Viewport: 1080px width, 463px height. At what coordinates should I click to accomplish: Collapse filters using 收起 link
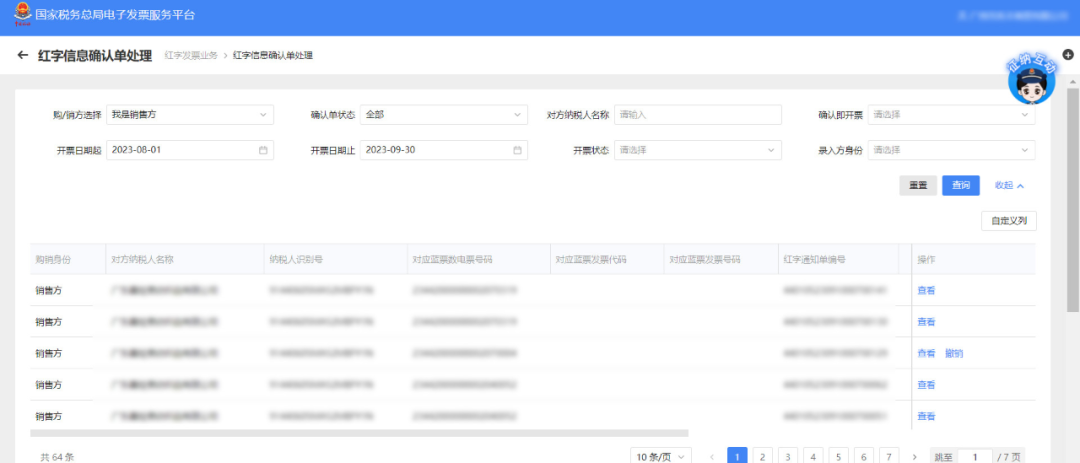tap(1009, 185)
